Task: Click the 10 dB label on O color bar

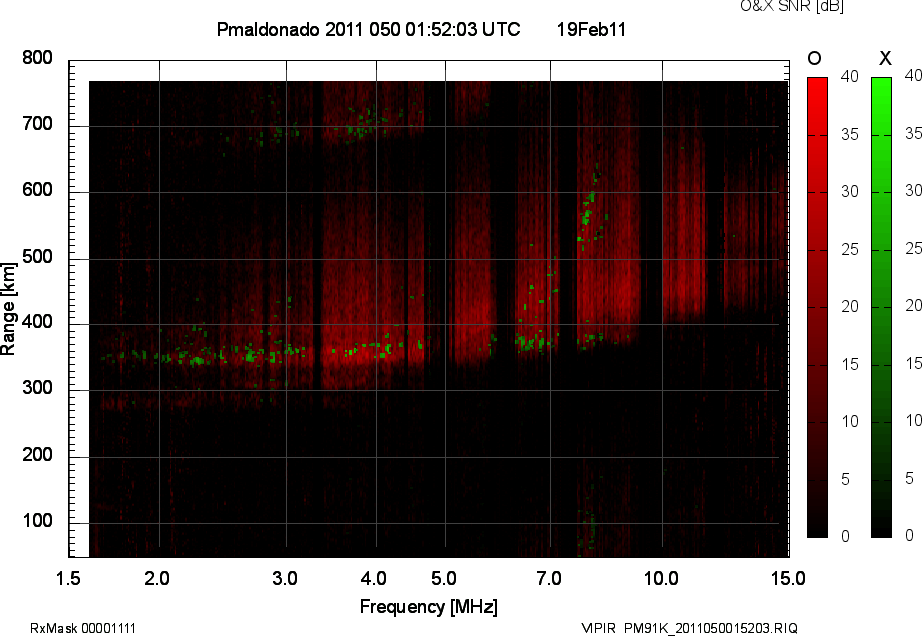Action: [x=850, y=421]
